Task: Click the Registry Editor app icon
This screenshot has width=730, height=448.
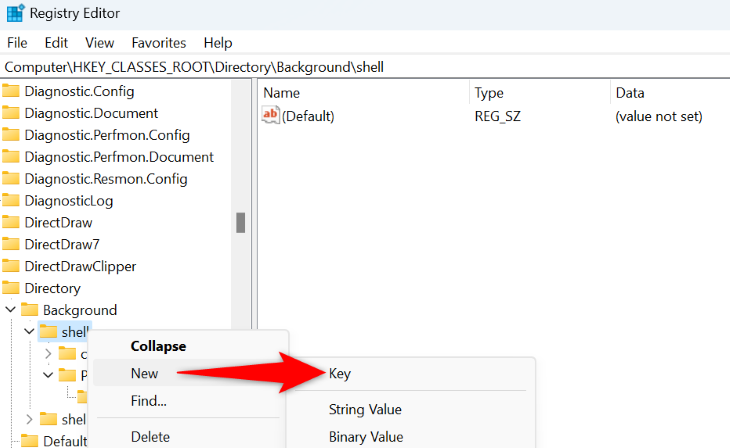Action: pos(16,14)
